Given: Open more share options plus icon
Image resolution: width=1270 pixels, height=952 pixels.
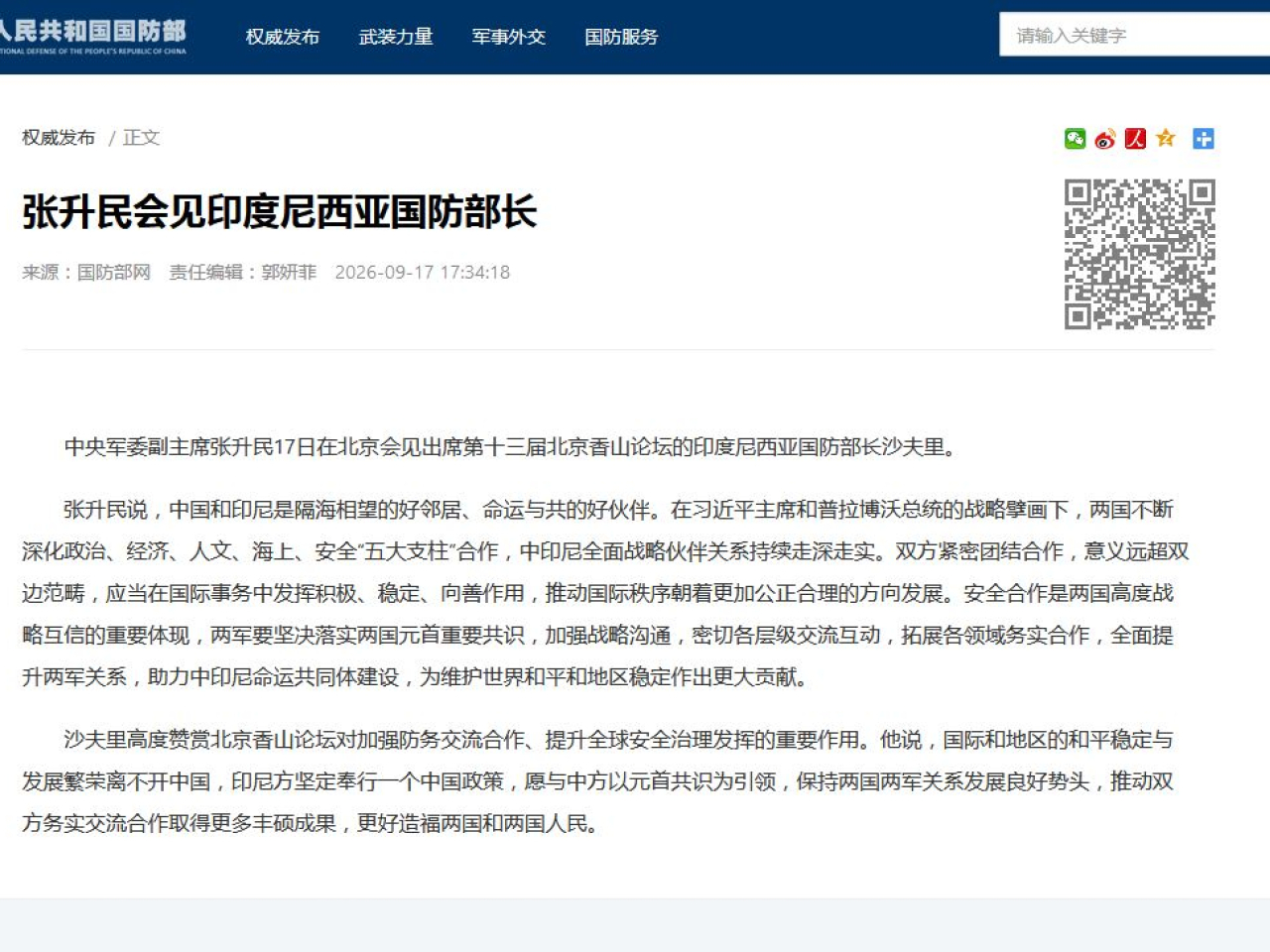Looking at the screenshot, I should tap(1204, 139).
